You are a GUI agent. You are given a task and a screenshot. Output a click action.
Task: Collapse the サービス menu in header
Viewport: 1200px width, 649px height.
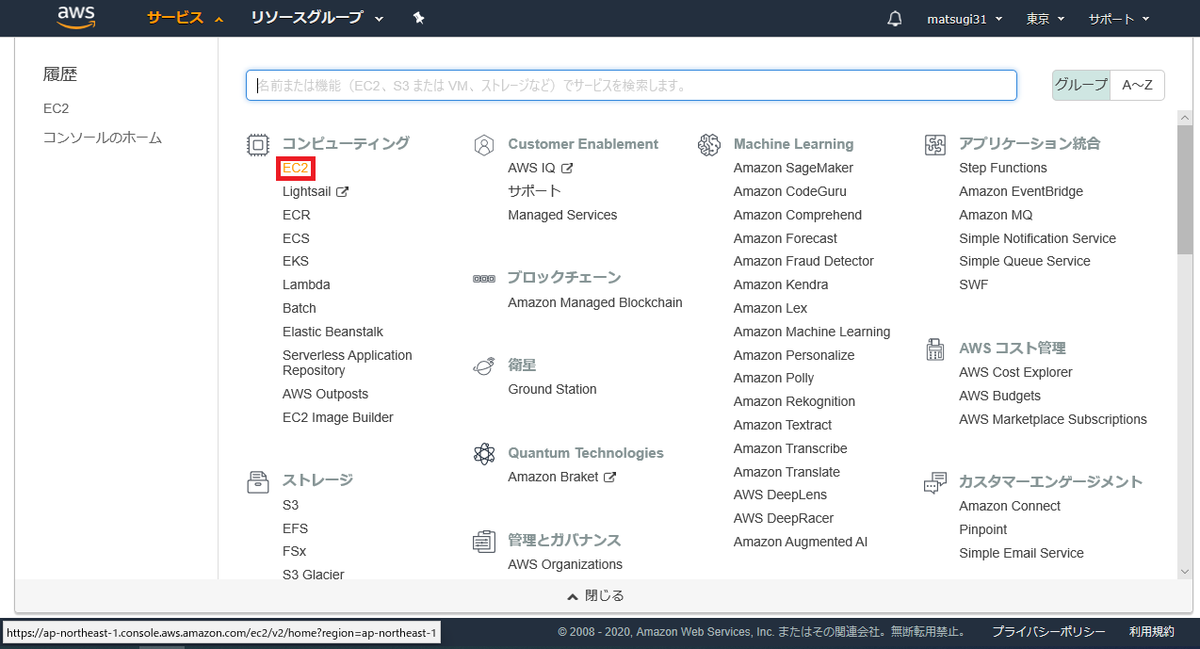click(x=185, y=18)
